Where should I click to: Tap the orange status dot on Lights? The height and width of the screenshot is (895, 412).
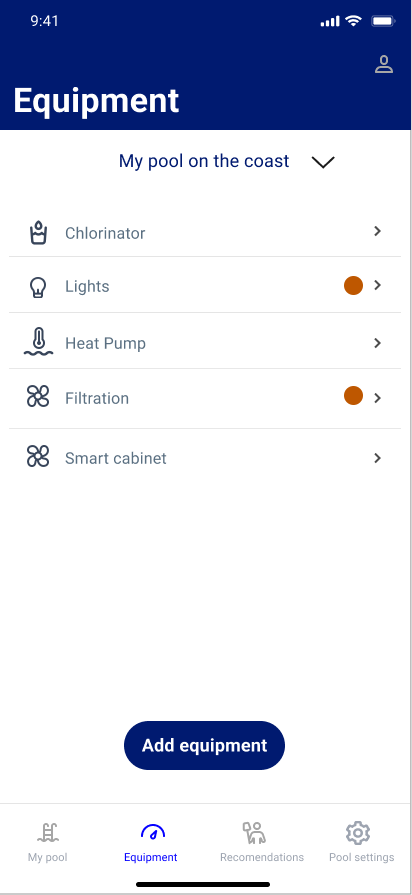353,285
